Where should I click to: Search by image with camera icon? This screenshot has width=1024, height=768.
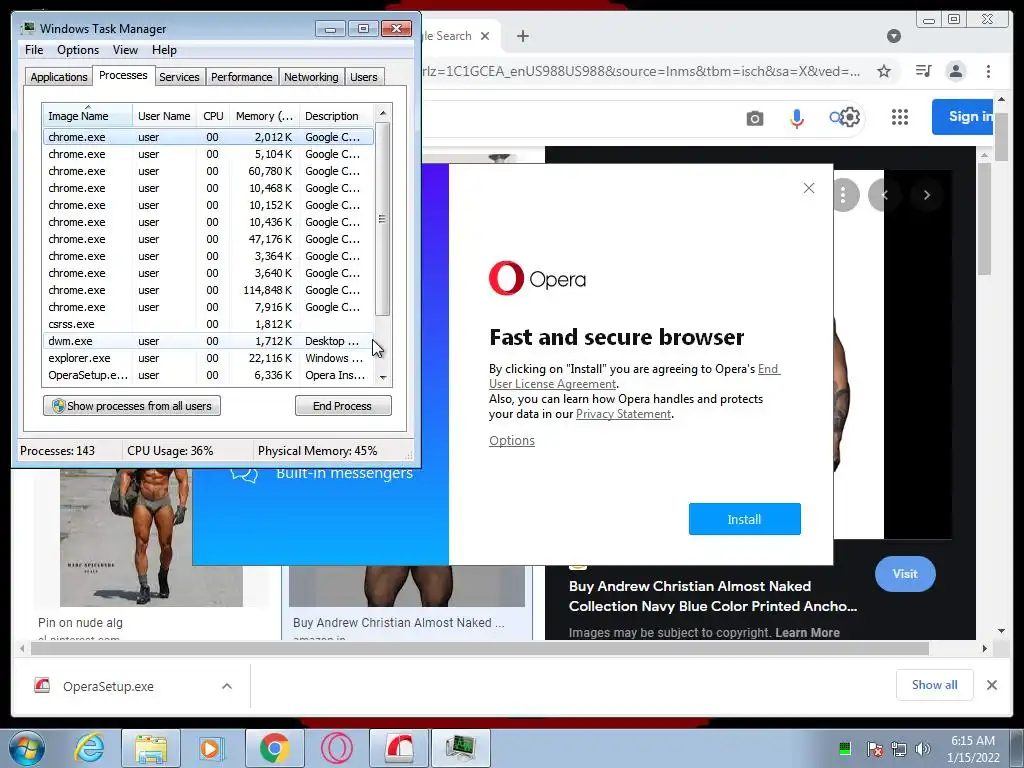tap(755, 118)
